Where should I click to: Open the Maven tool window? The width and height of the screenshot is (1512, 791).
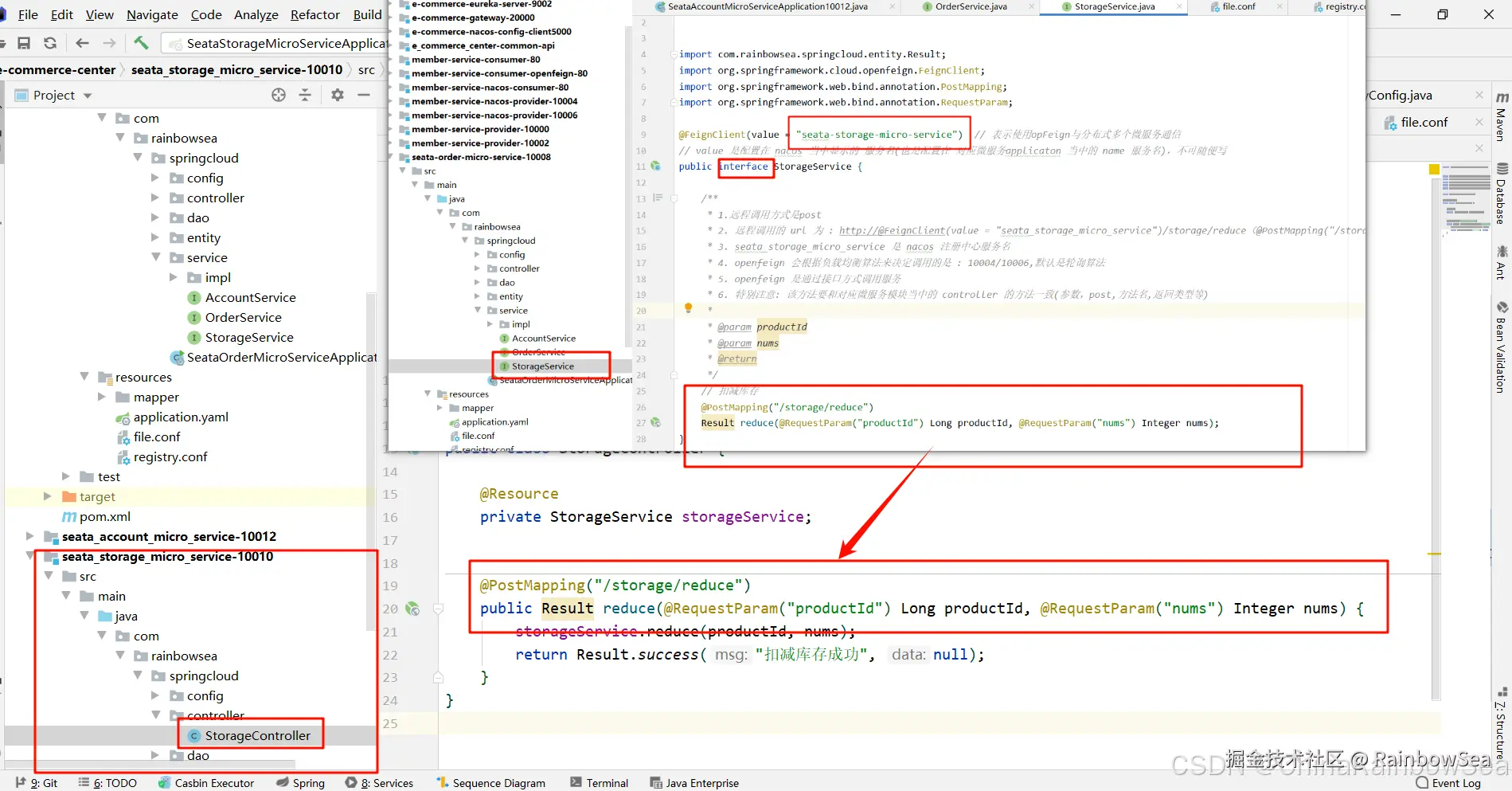[1502, 116]
